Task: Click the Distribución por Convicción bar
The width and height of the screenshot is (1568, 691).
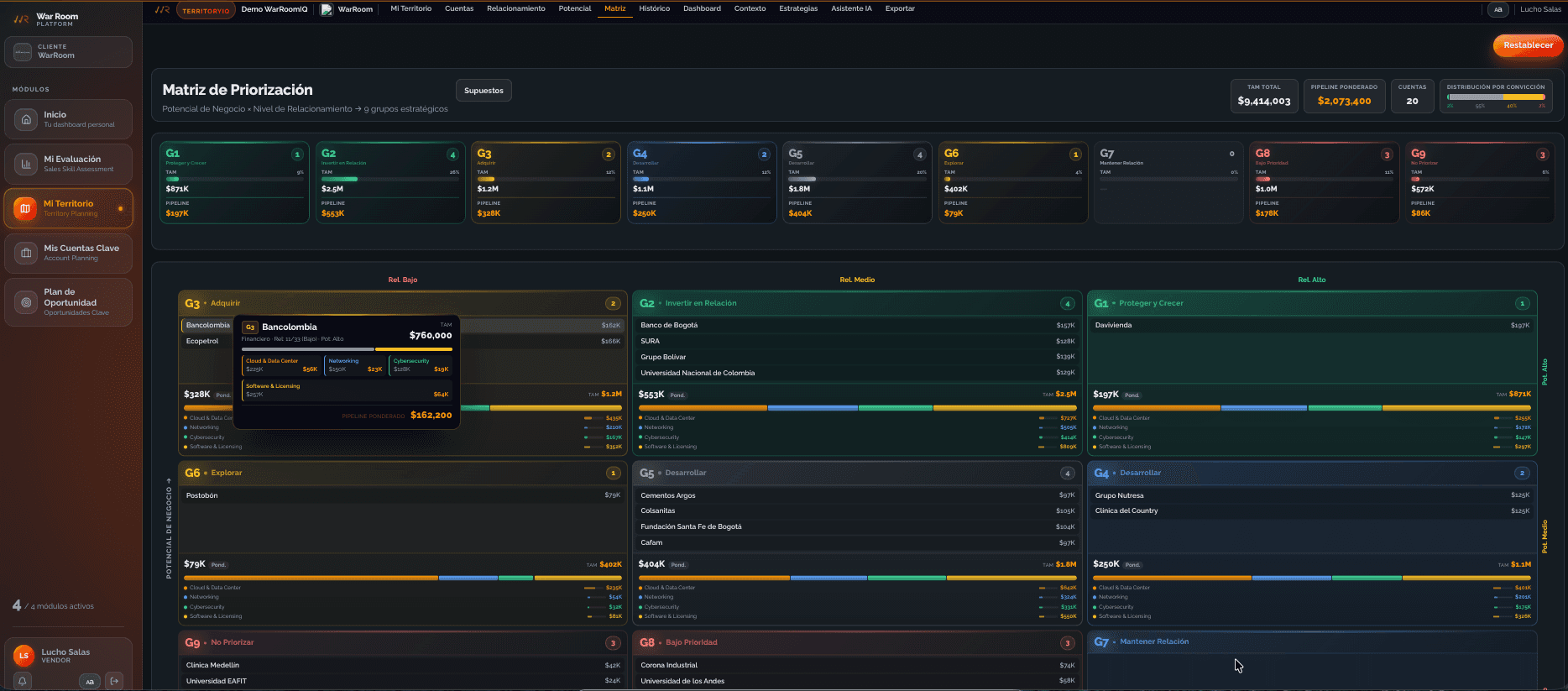Action: click(1496, 97)
